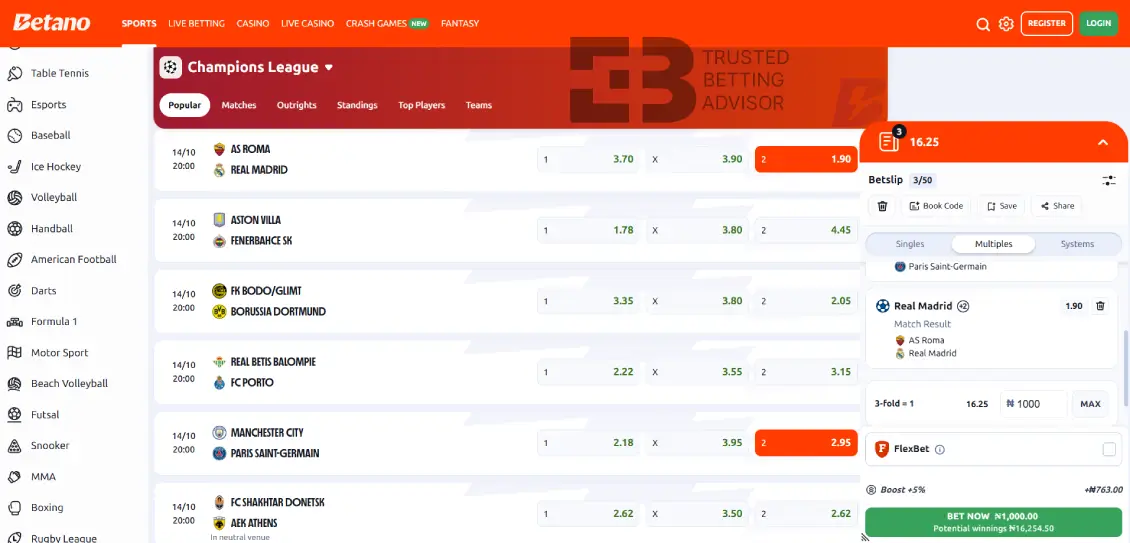Save the betslip
The height and width of the screenshot is (543, 1130).
click(x=1001, y=206)
